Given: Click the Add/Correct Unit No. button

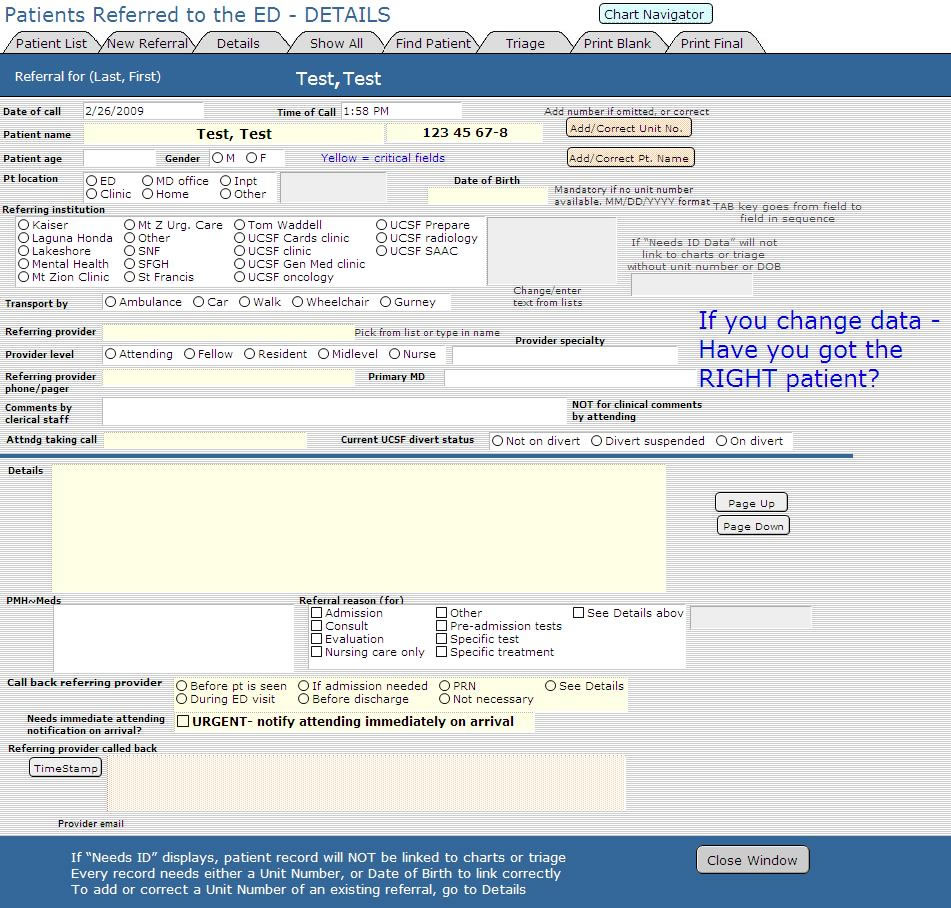Looking at the screenshot, I should point(629,128).
